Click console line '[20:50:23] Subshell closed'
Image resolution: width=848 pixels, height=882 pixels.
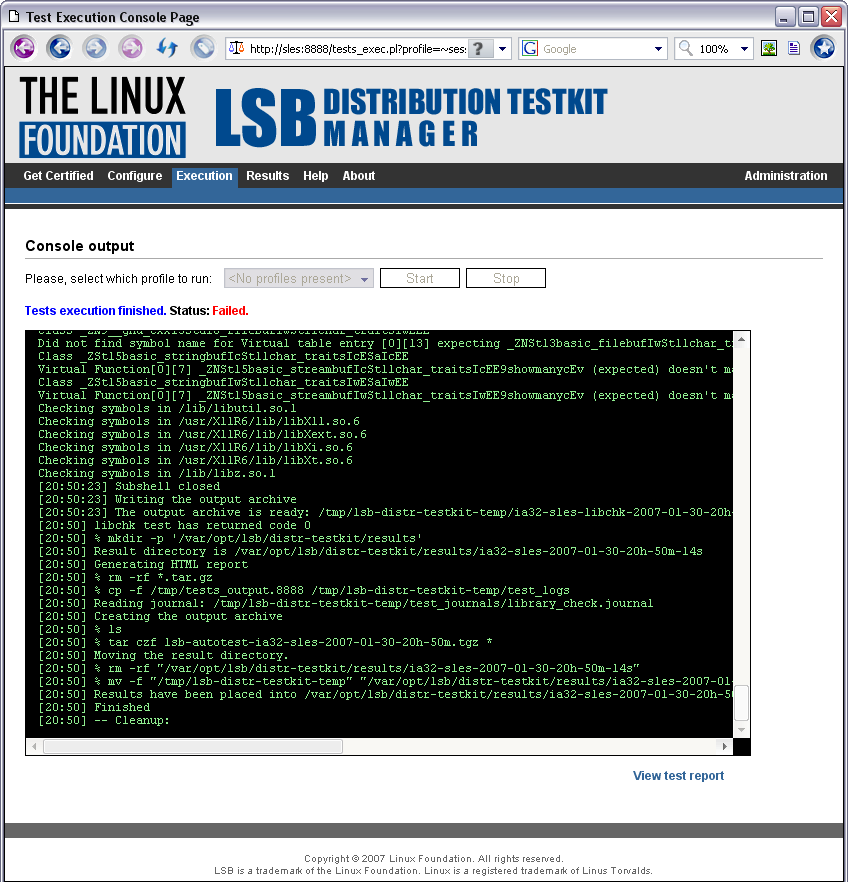point(129,486)
